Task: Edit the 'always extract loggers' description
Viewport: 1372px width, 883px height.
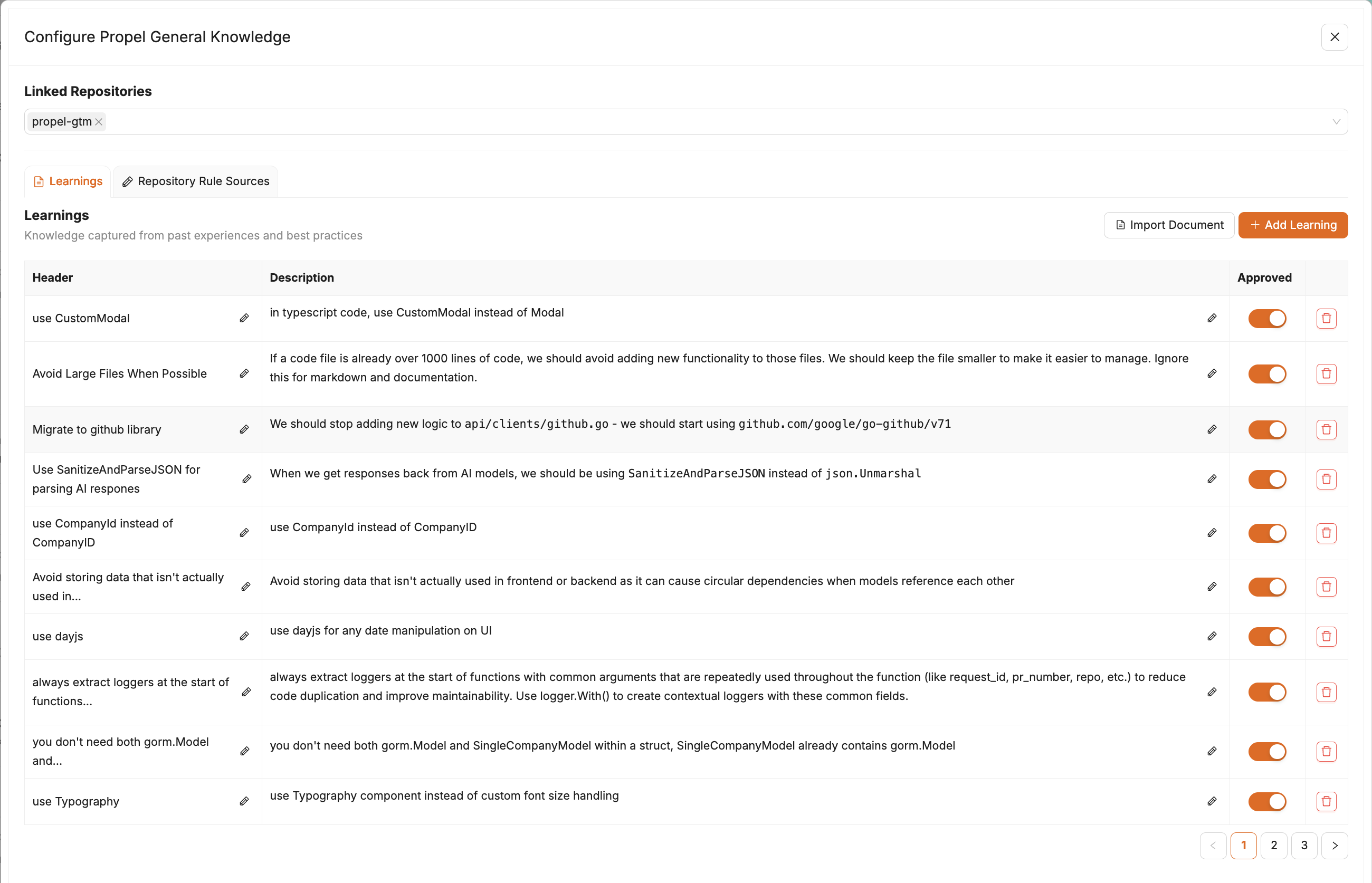Action: [x=1213, y=692]
